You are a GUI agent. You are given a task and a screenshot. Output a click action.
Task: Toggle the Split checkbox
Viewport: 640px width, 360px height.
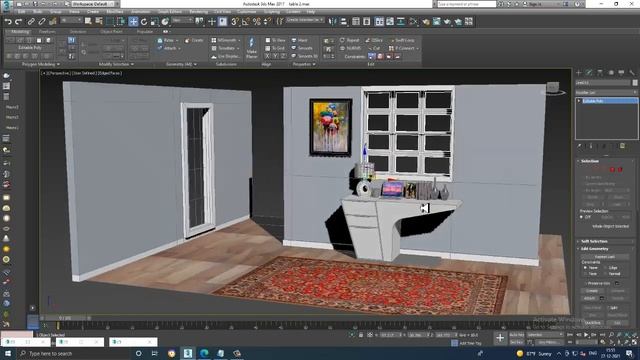[608, 308]
